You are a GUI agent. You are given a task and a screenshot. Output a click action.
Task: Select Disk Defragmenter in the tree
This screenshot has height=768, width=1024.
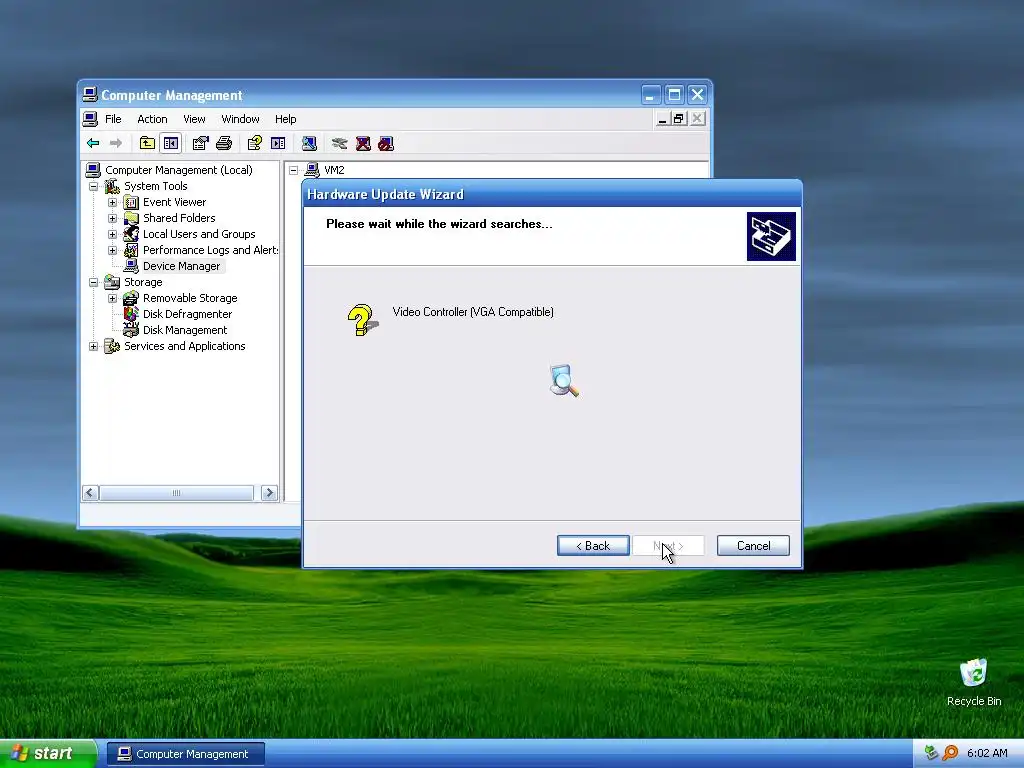coord(187,314)
